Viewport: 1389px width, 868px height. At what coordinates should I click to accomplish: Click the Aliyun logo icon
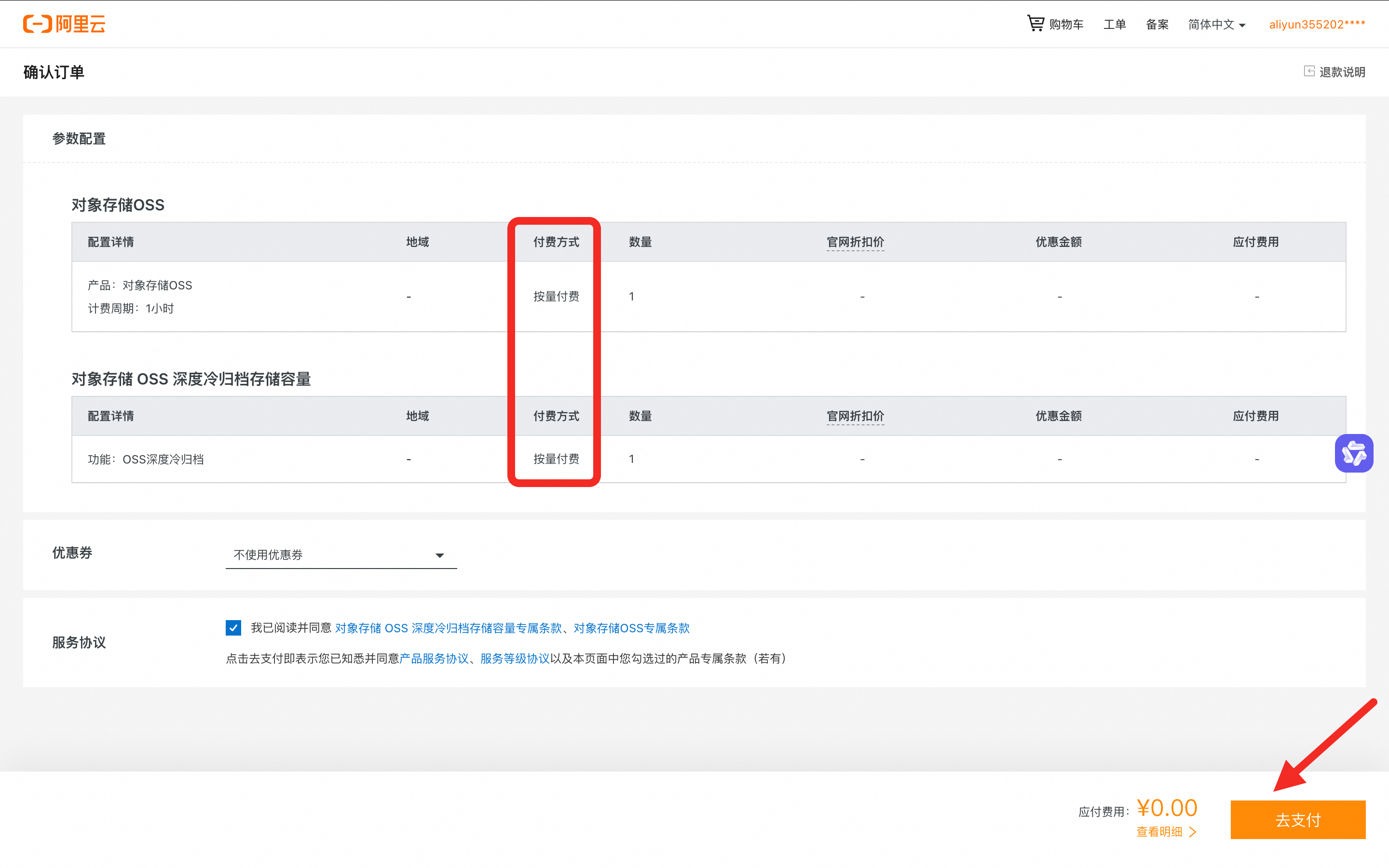[x=37, y=24]
